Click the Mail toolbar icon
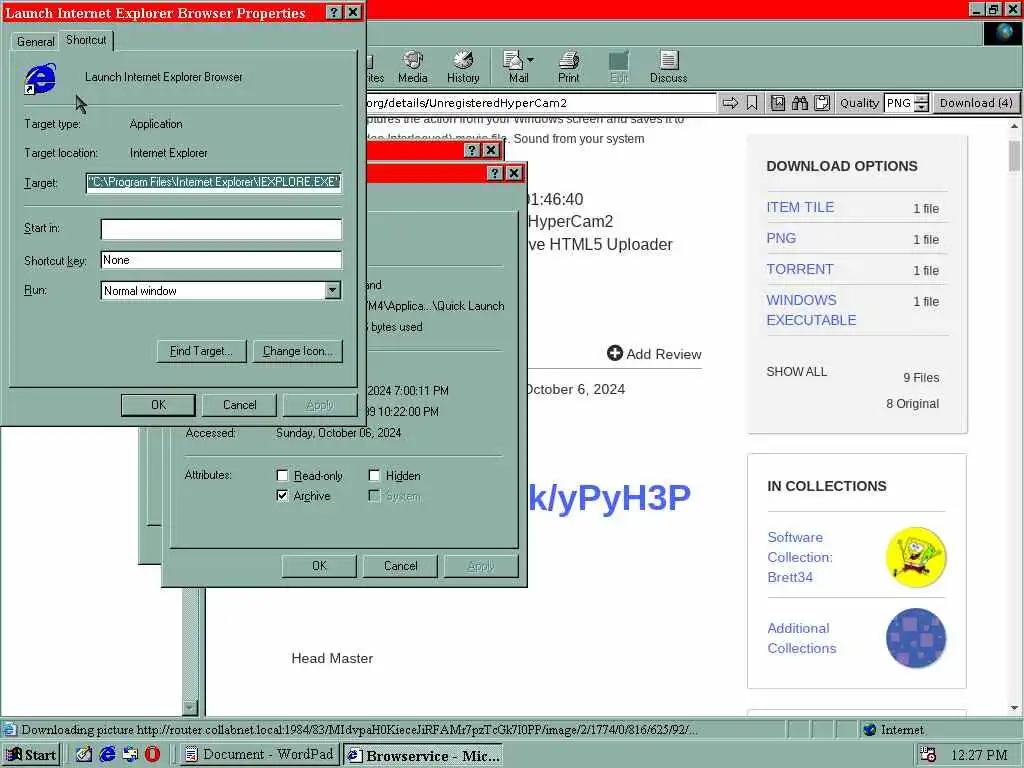The height and width of the screenshot is (768, 1024). 514,67
